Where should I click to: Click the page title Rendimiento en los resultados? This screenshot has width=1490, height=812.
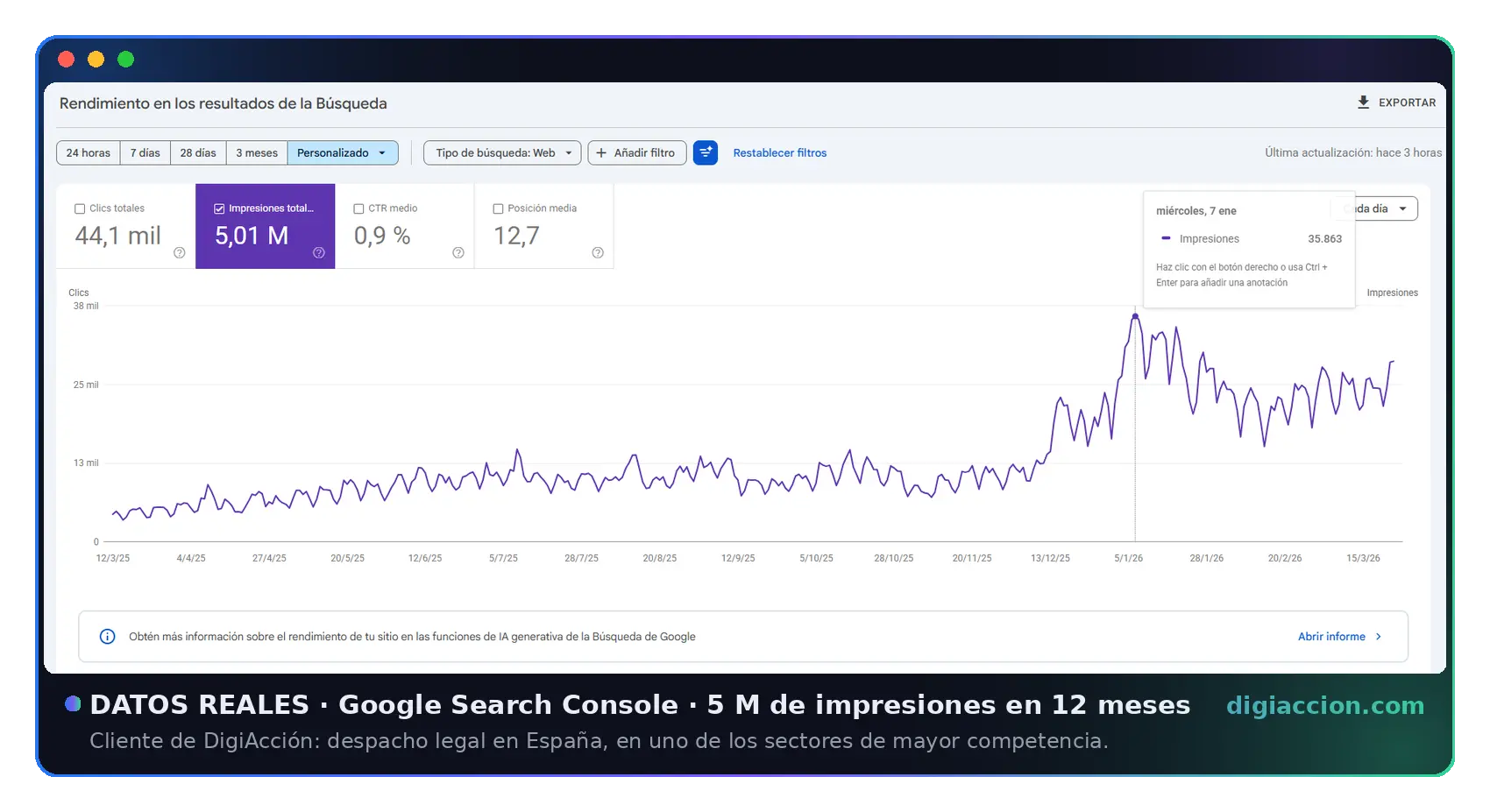[x=223, y=103]
